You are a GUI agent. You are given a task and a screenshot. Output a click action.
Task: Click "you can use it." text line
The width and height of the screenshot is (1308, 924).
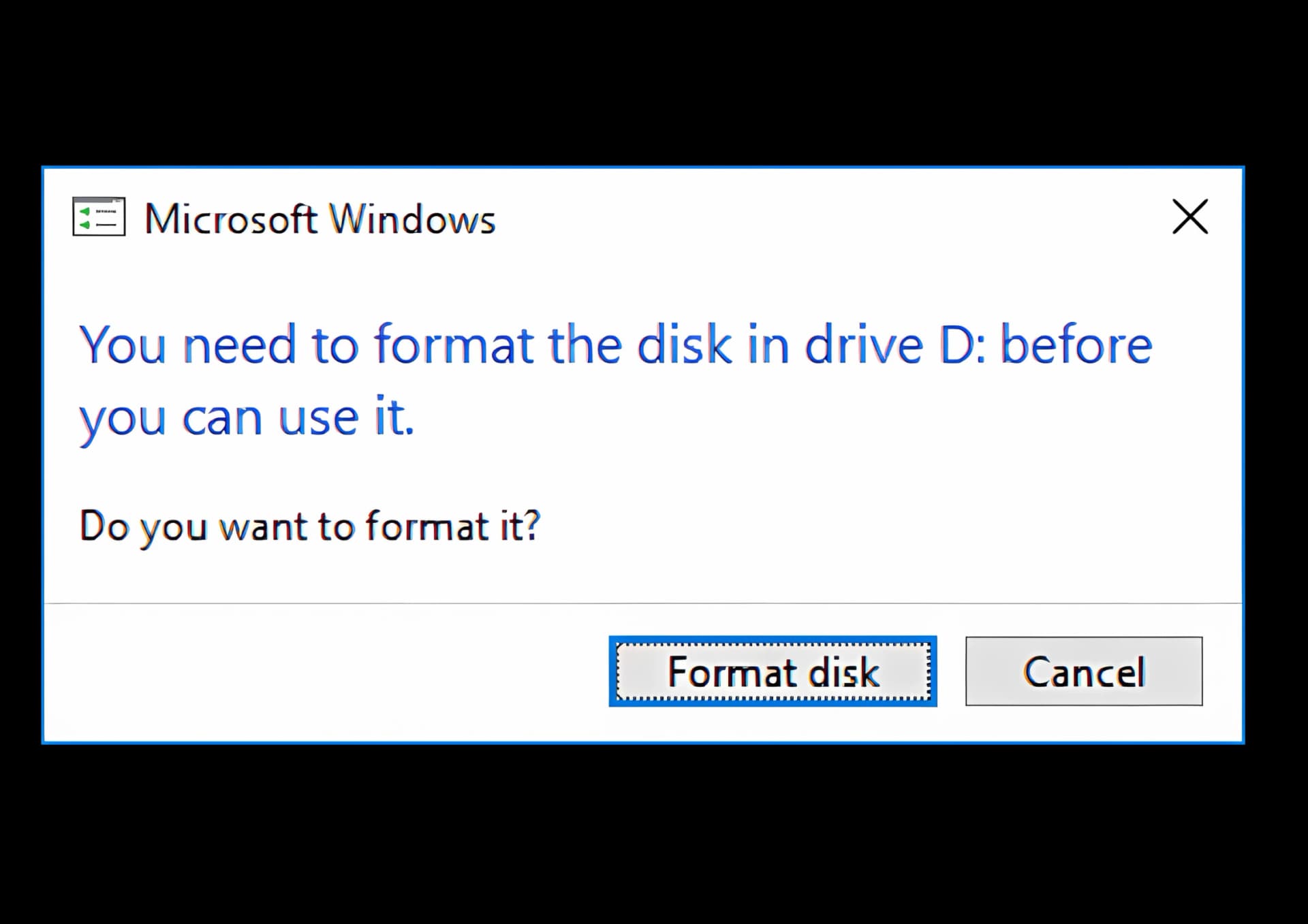click(x=247, y=417)
